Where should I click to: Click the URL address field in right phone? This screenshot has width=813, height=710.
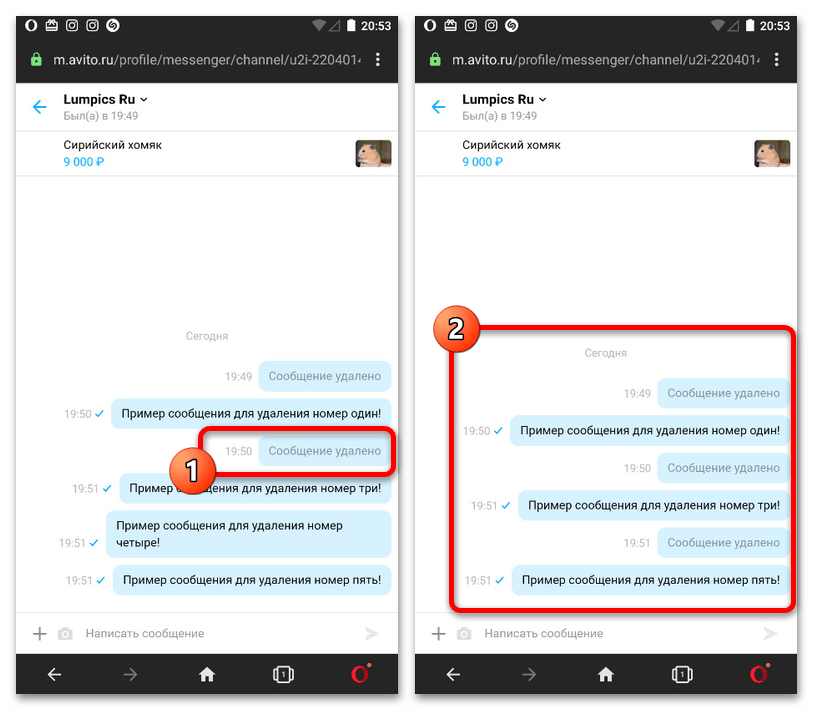606,60
